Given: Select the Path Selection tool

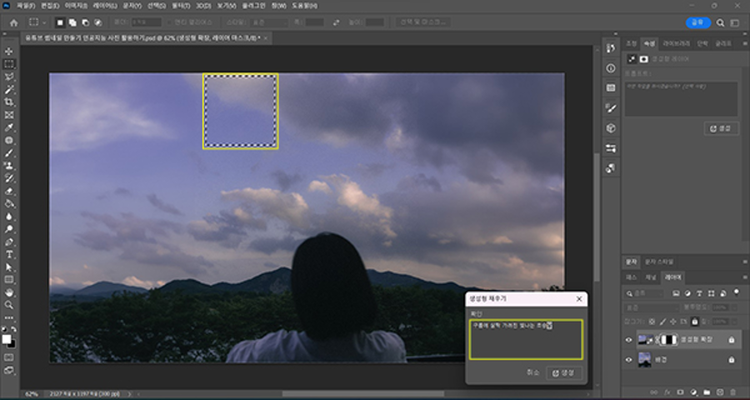Looking at the screenshot, I should 9,267.
